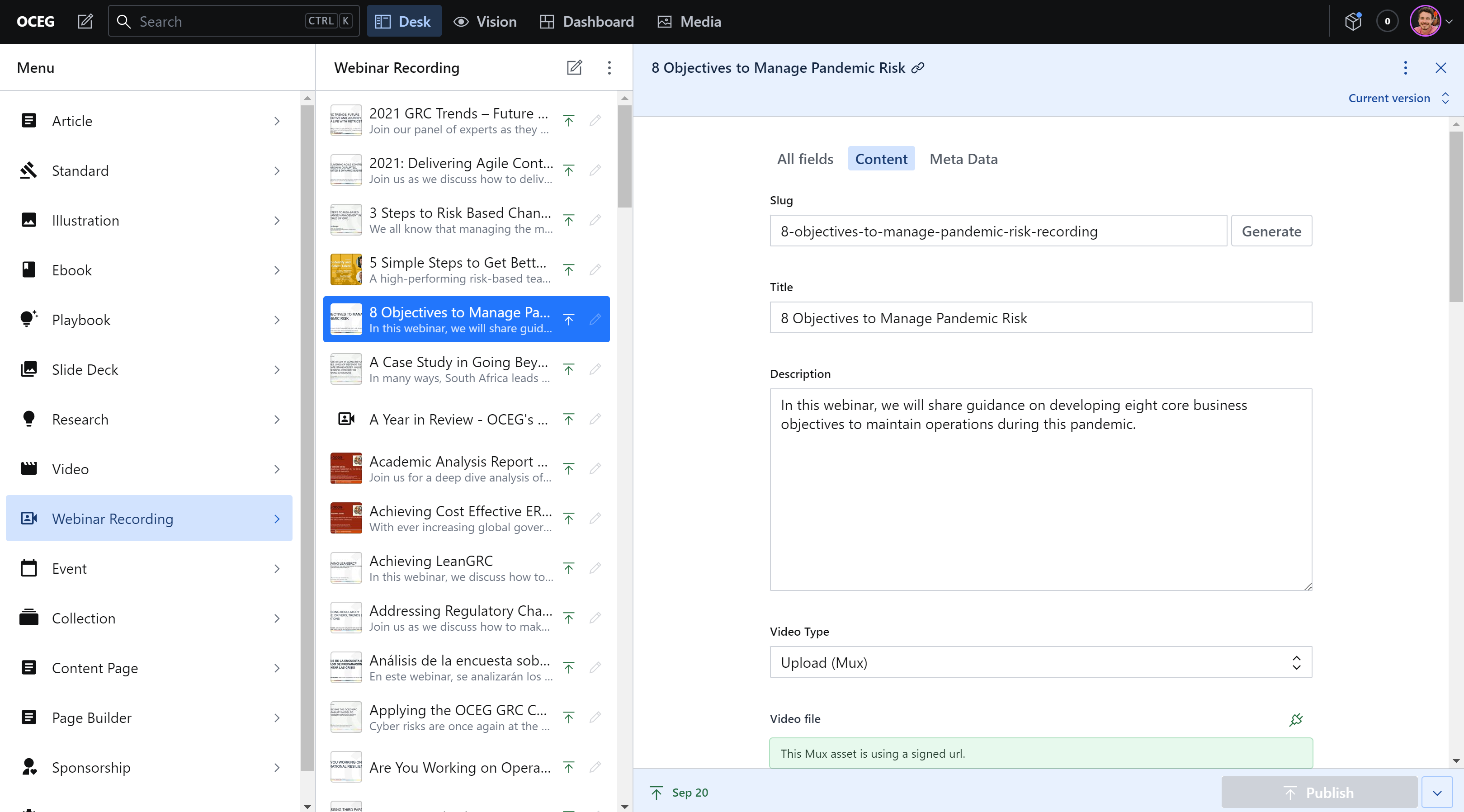1464x812 pixels.
Task: Click the Video file plug integration icon
Action: tap(1296, 719)
